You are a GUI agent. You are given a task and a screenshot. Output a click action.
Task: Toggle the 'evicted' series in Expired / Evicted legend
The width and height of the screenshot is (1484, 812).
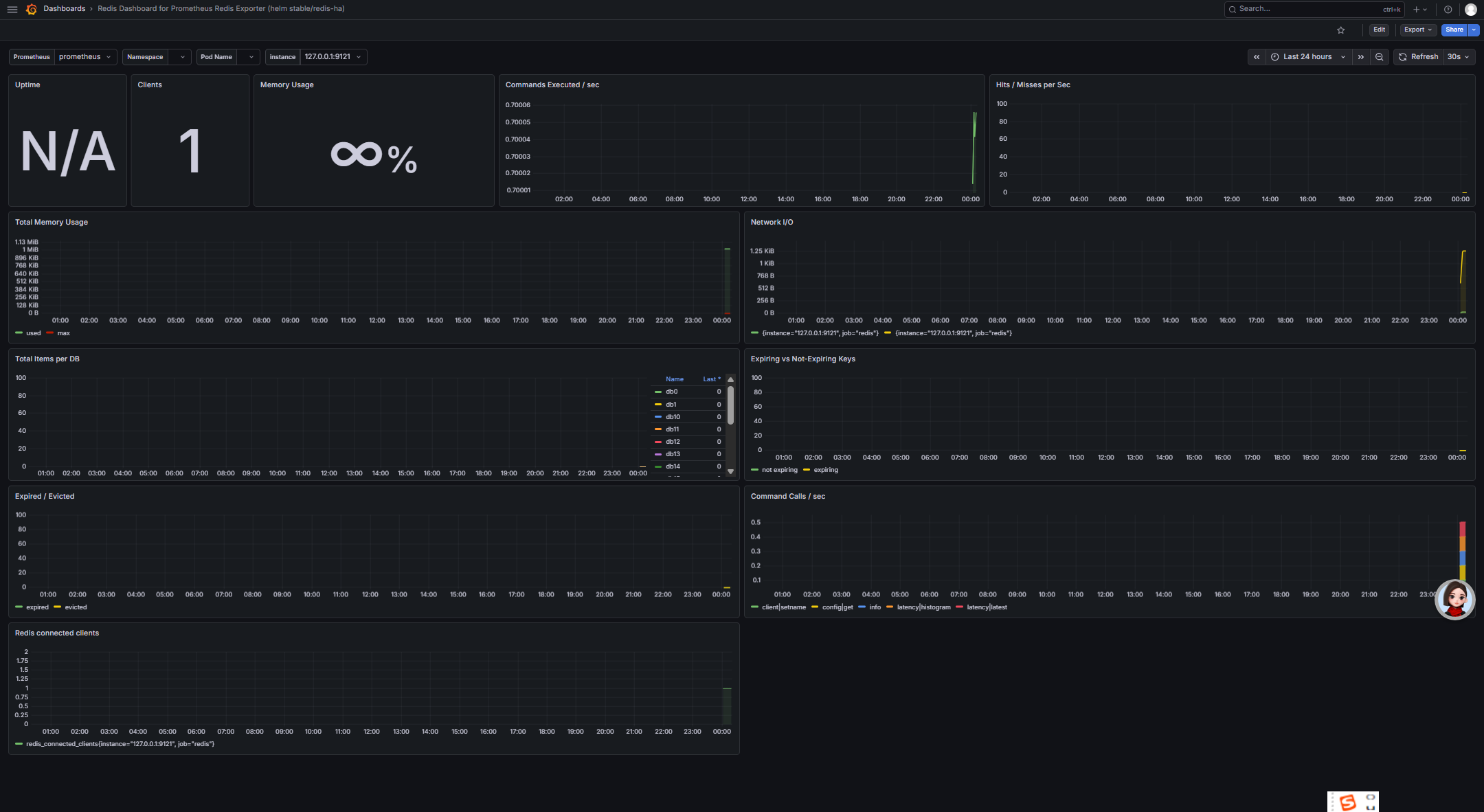76,607
